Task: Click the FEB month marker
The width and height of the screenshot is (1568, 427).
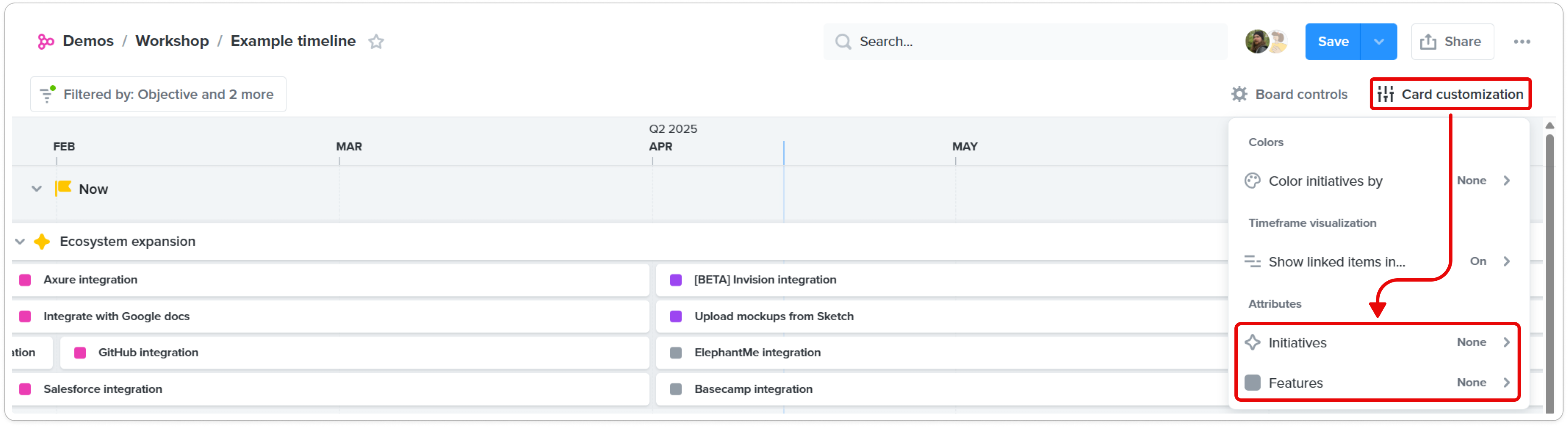Action: [64, 146]
